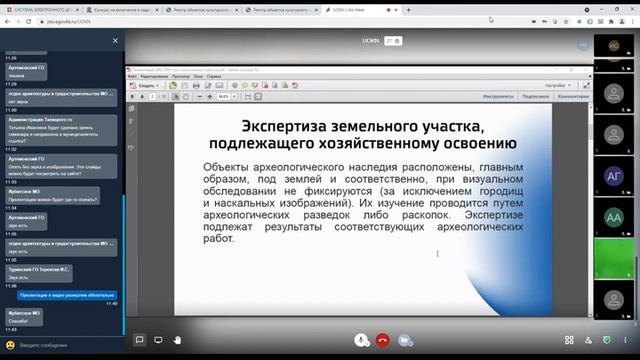Screen dimensions: 640x360
Task: Open a new browser tab
Action: pos(409,10)
